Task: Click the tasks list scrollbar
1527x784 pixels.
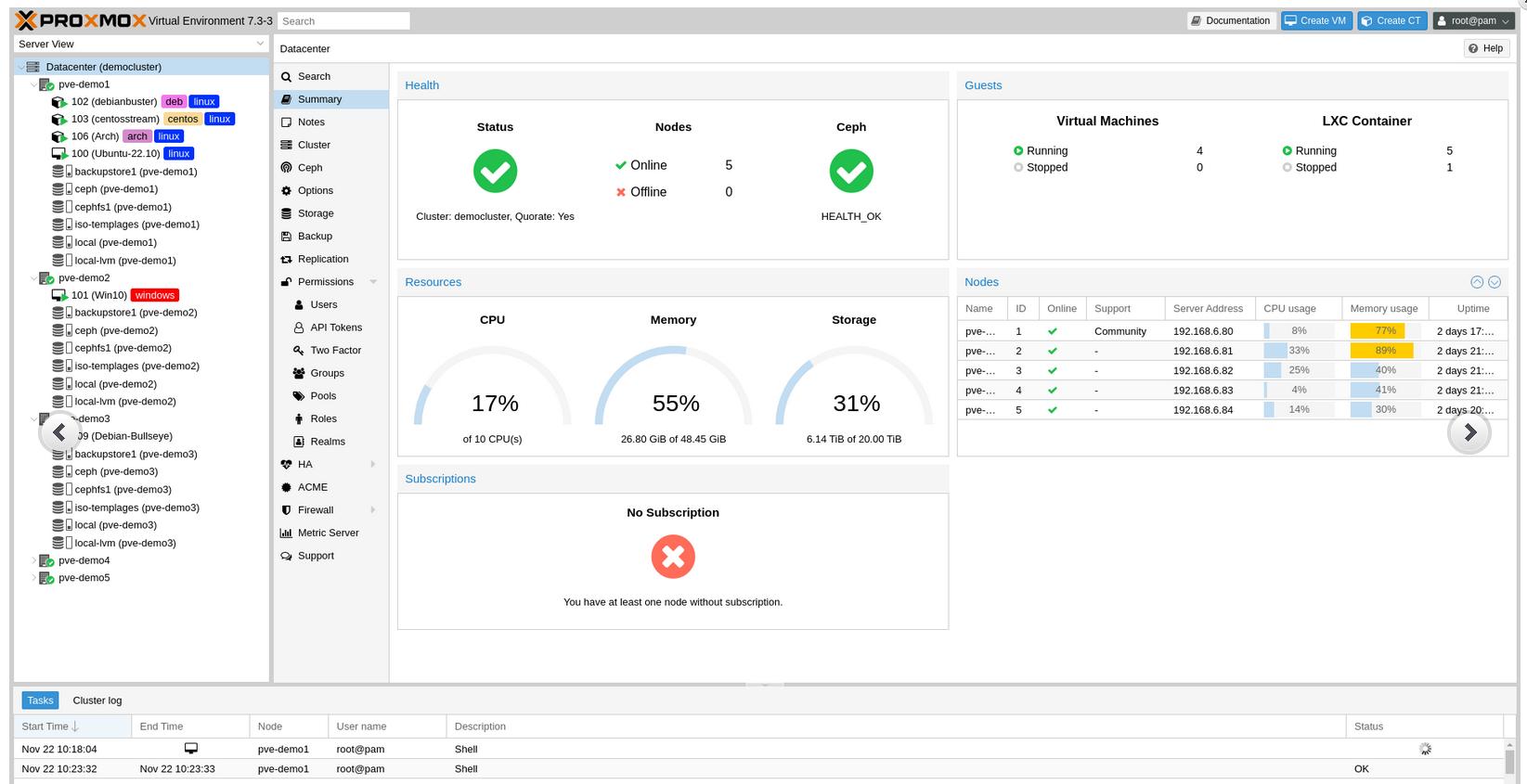Action: coord(1509,761)
